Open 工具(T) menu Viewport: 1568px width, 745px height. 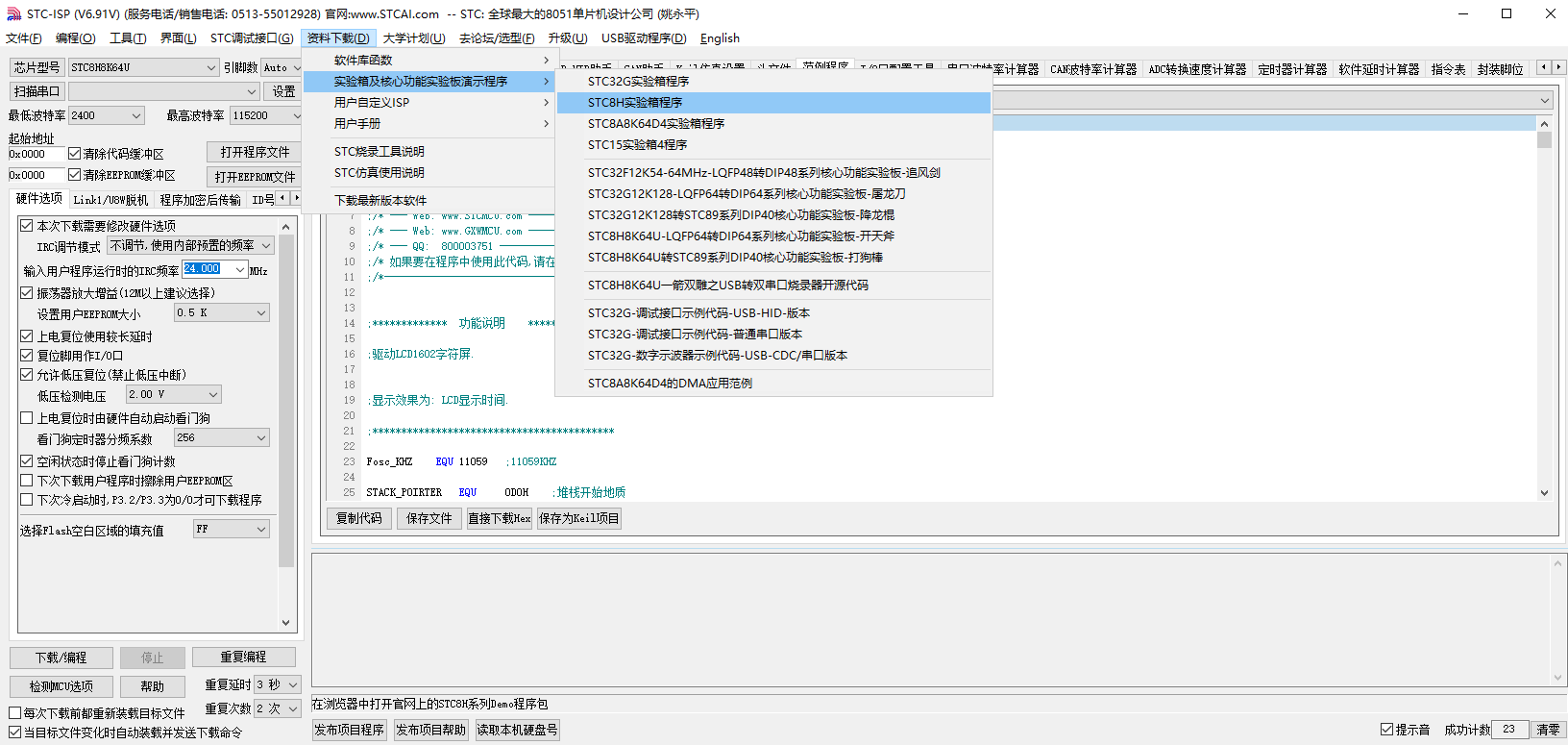(x=128, y=38)
